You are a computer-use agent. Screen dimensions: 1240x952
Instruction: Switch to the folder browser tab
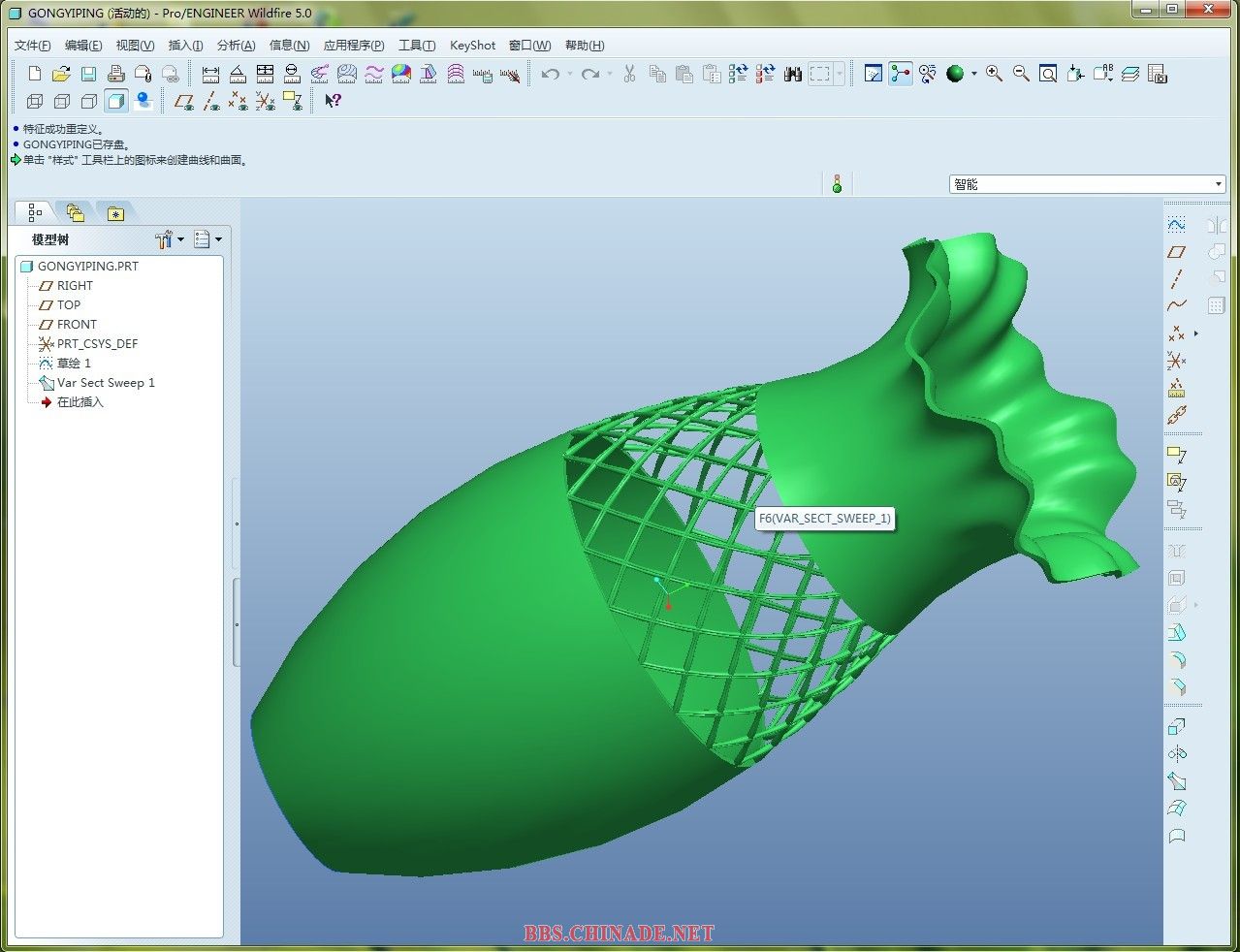pos(75,213)
